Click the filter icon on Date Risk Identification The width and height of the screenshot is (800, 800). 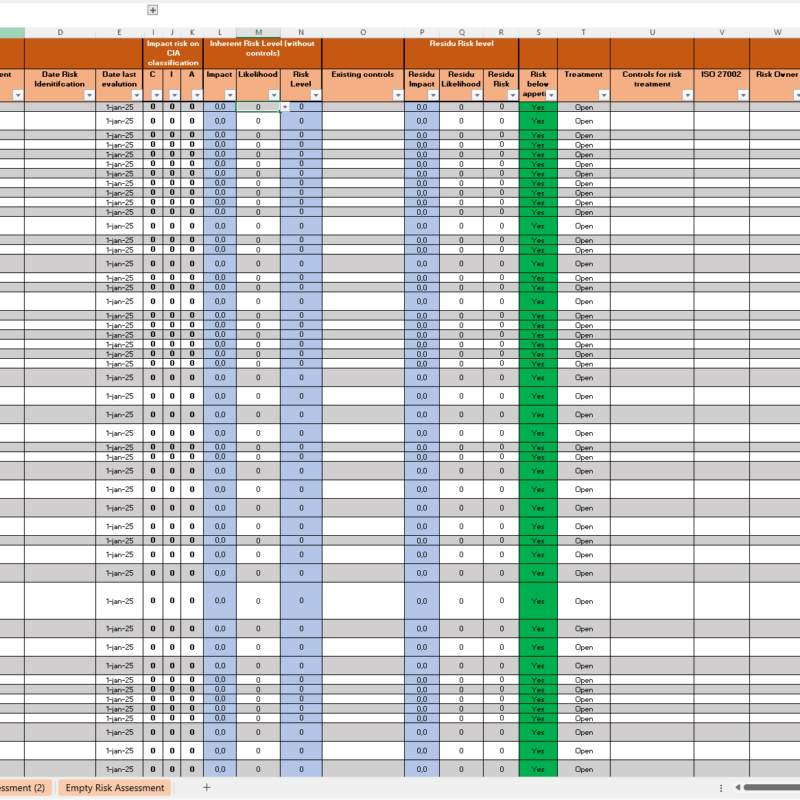pos(88,96)
